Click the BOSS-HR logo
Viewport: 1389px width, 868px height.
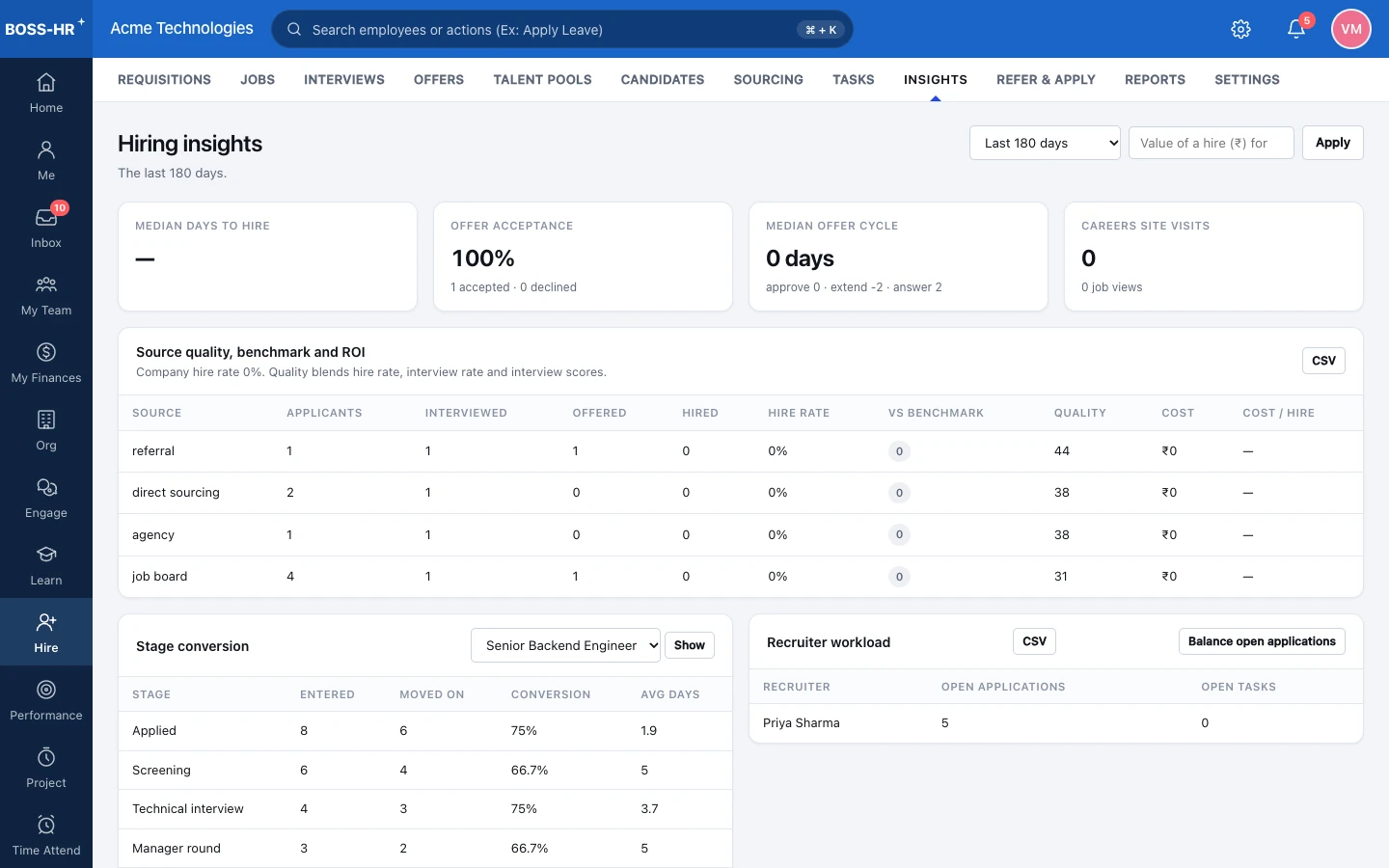pos(43,28)
